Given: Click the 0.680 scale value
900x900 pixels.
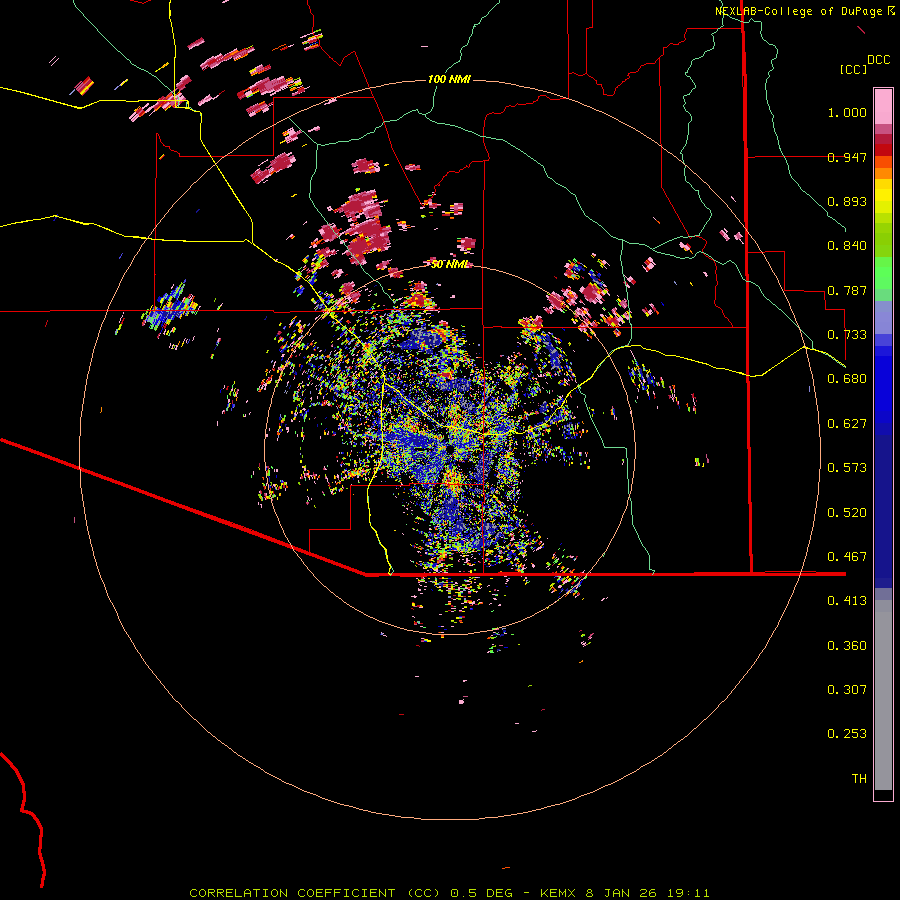Looking at the screenshot, I should pyautogui.click(x=847, y=379).
